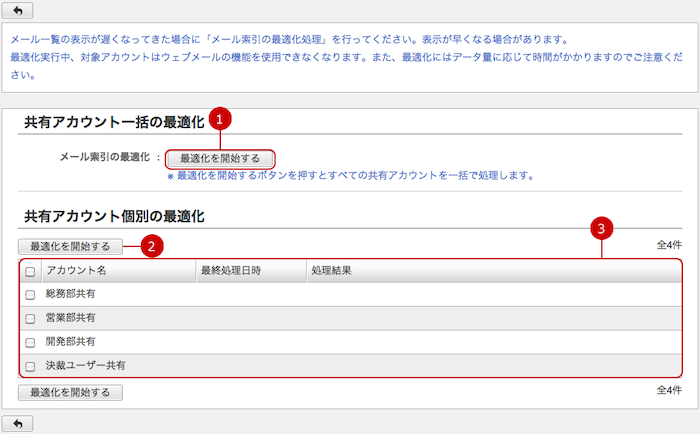The image size is (700, 434).
Task: Click 最適化を開始する above the account table
Action: (x=70, y=246)
